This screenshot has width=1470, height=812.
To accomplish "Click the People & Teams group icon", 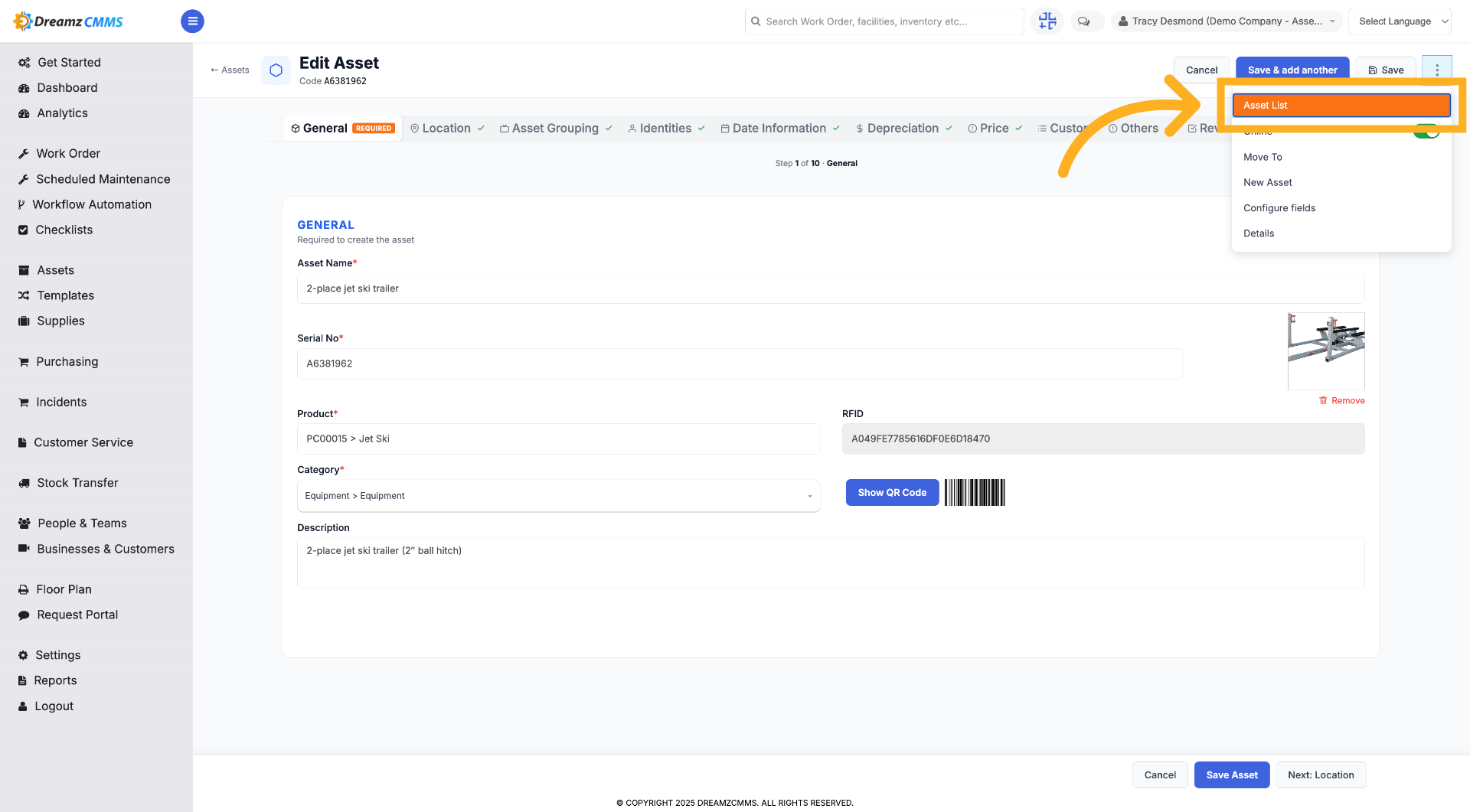I will pos(24,523).
